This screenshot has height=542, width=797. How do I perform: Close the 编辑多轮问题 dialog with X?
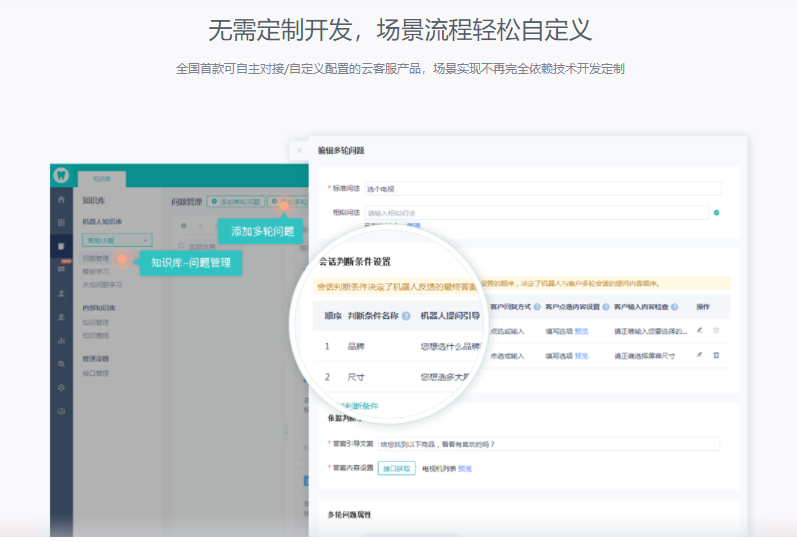tap(298, 150)
